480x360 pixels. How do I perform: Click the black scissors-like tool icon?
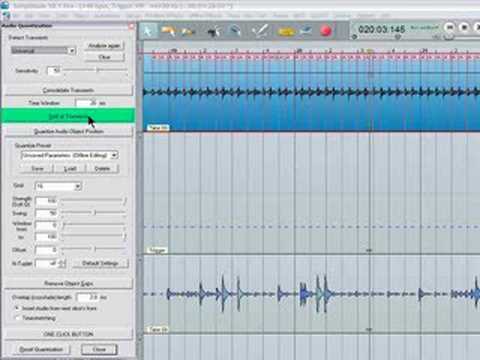[214, 32]
